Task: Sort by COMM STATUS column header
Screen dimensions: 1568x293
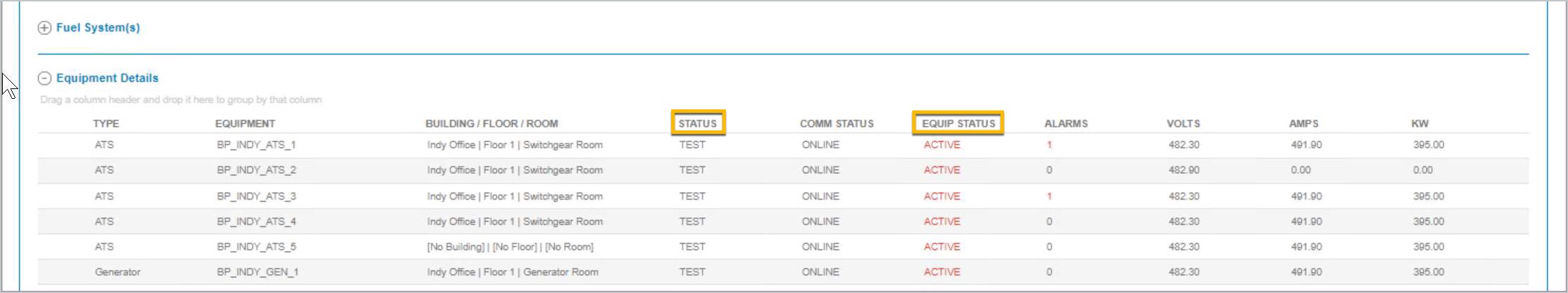Action: pos(837,123)
